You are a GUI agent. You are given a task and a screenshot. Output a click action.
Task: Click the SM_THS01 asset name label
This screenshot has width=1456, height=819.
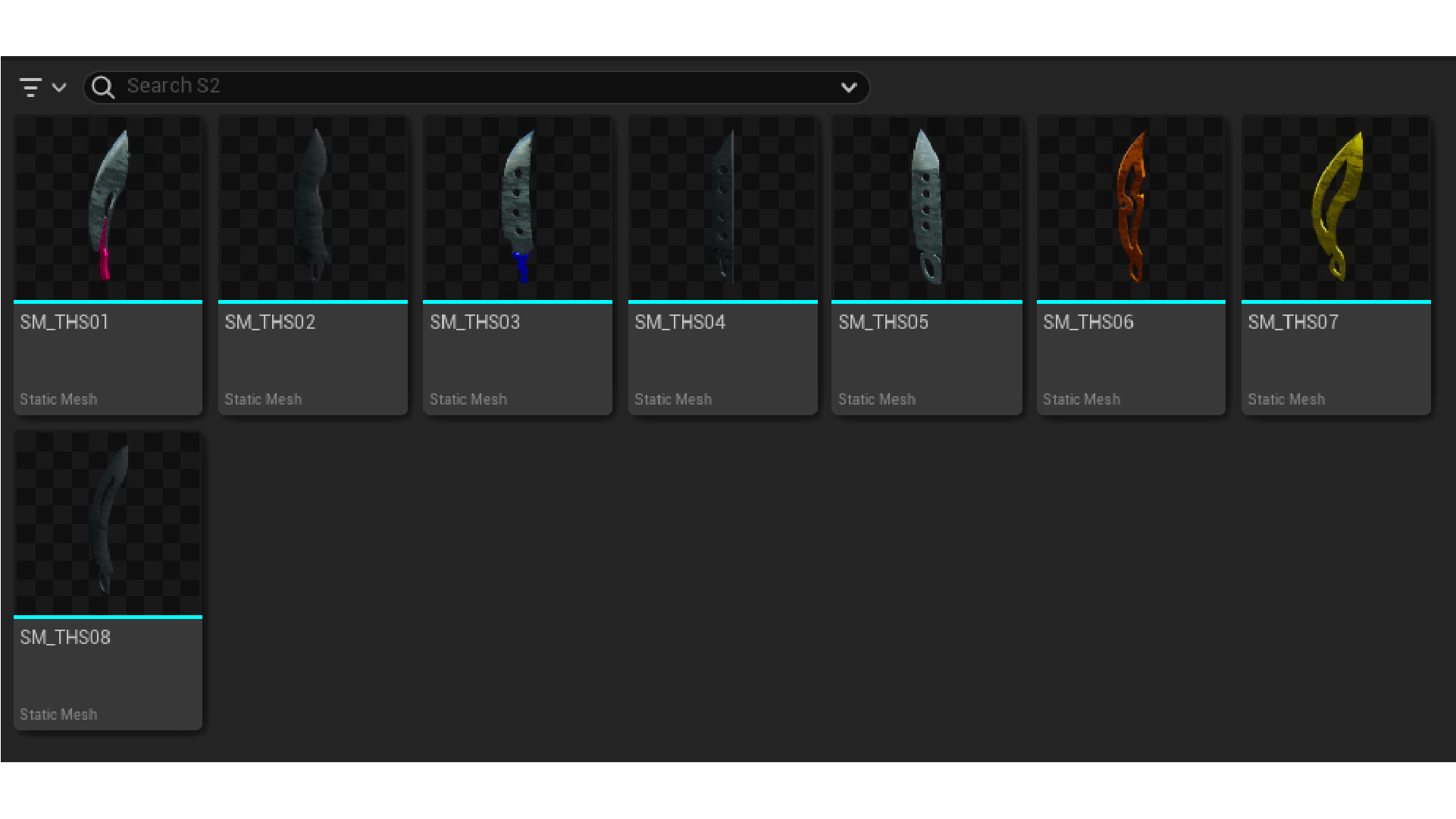click(x=64, y=323)
